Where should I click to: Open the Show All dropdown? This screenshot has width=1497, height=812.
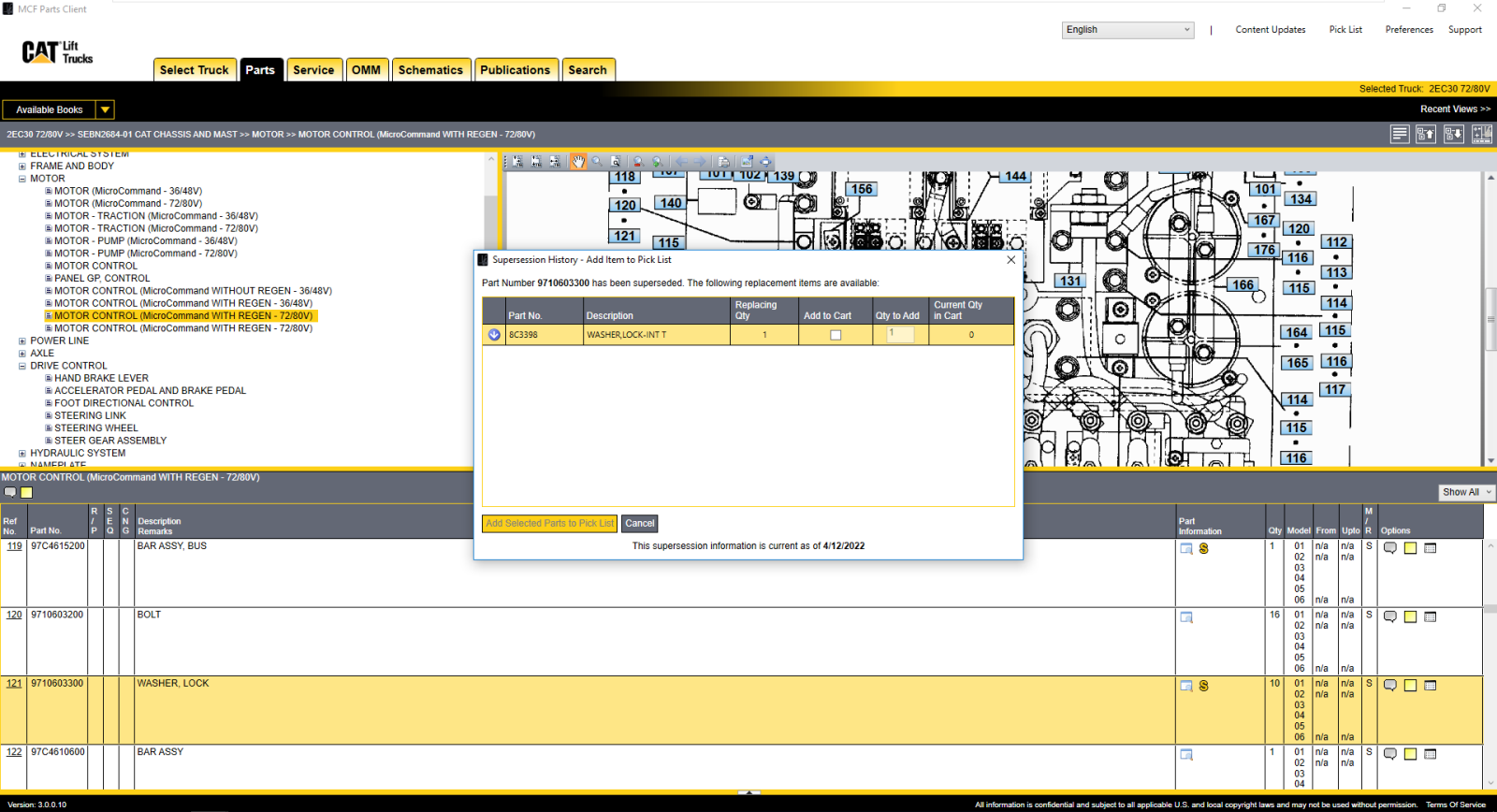1466,492
